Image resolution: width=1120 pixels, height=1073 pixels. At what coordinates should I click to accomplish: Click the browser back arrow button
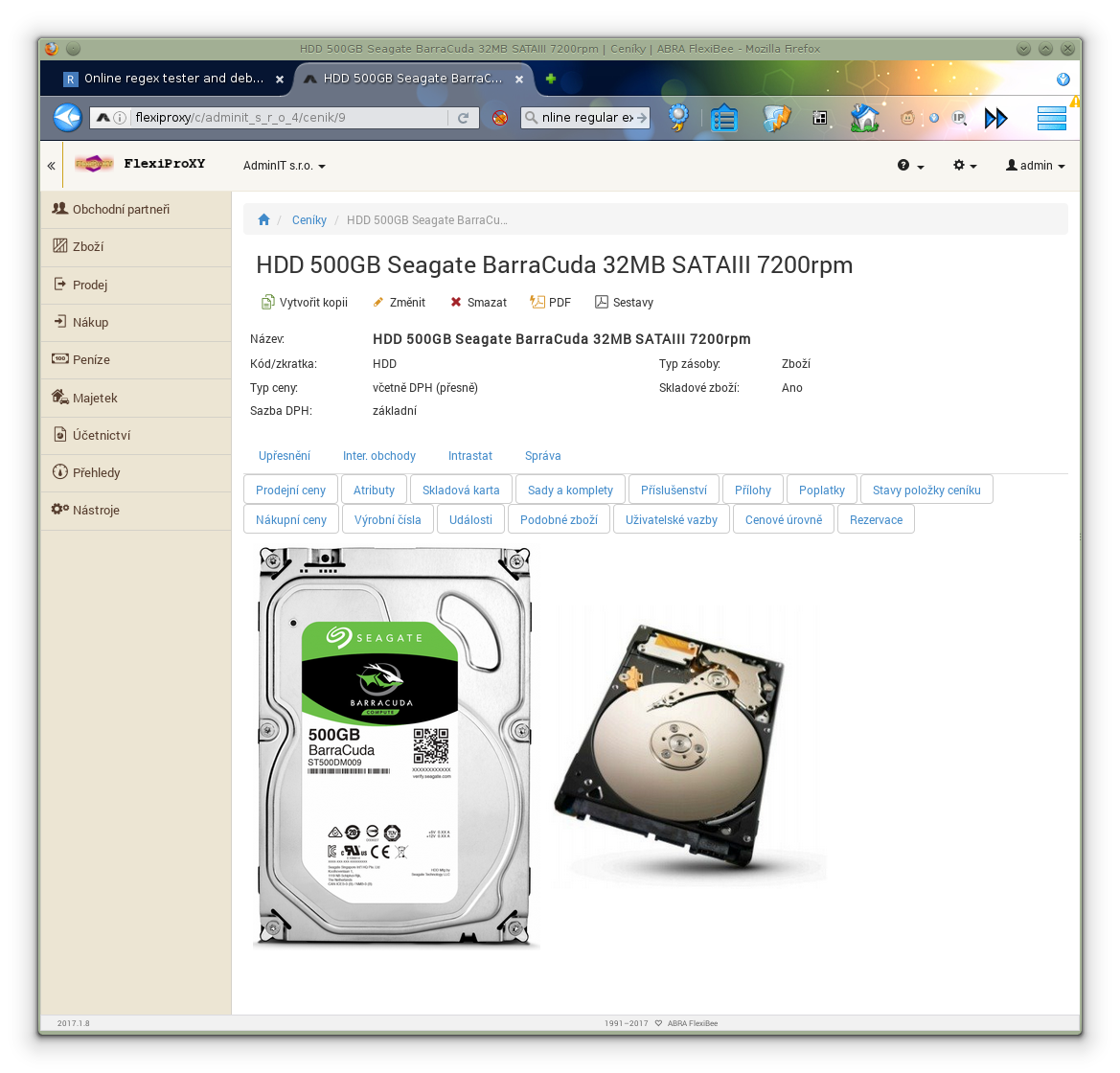pos(67,117)
